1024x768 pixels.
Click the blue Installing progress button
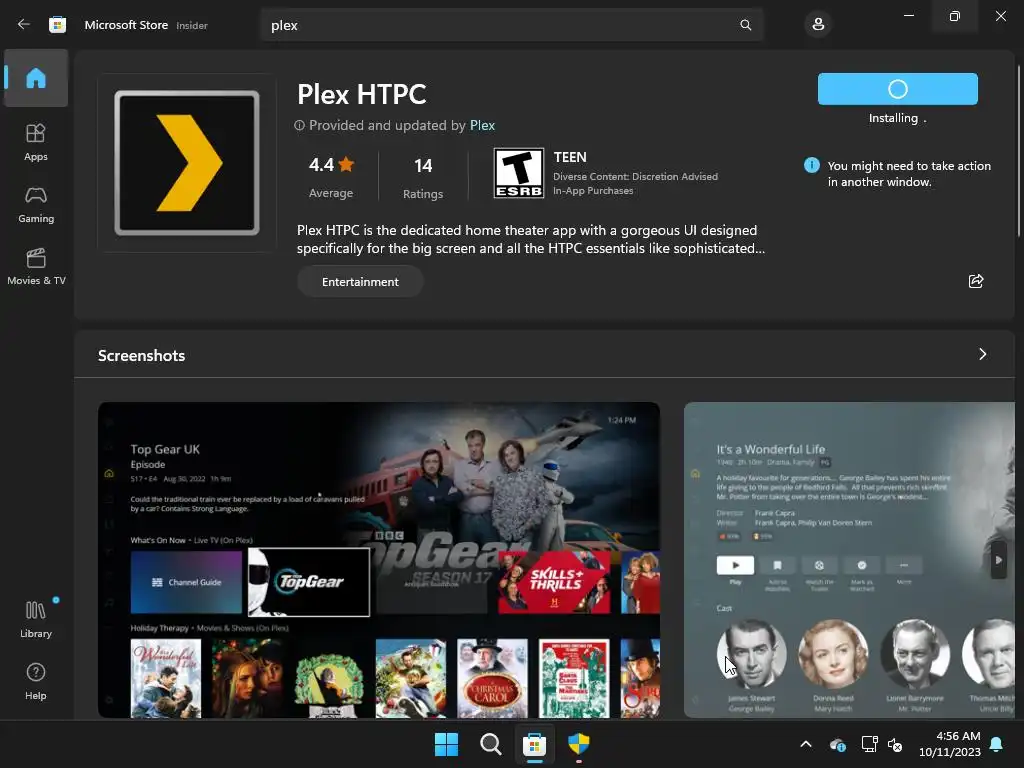pyautogui.click(x=897, y=89)
